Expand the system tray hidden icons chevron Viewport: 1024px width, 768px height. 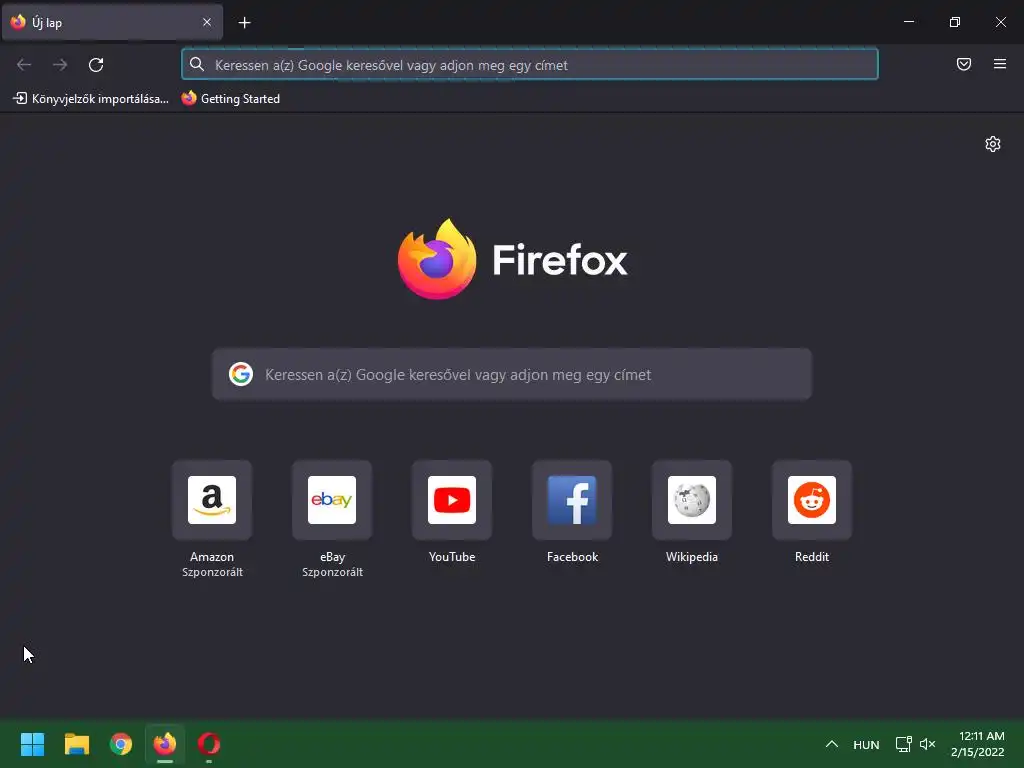pos(831,744)
